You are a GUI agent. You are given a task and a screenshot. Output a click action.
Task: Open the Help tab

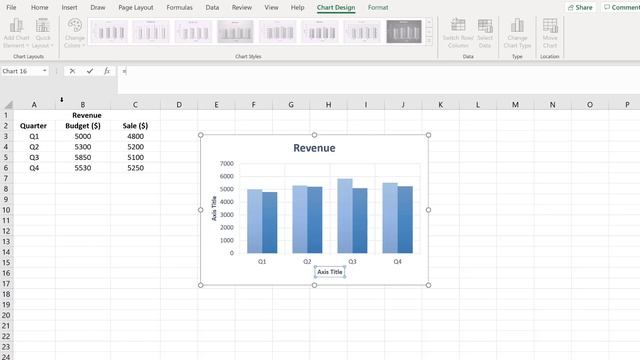tap(297, 7)
